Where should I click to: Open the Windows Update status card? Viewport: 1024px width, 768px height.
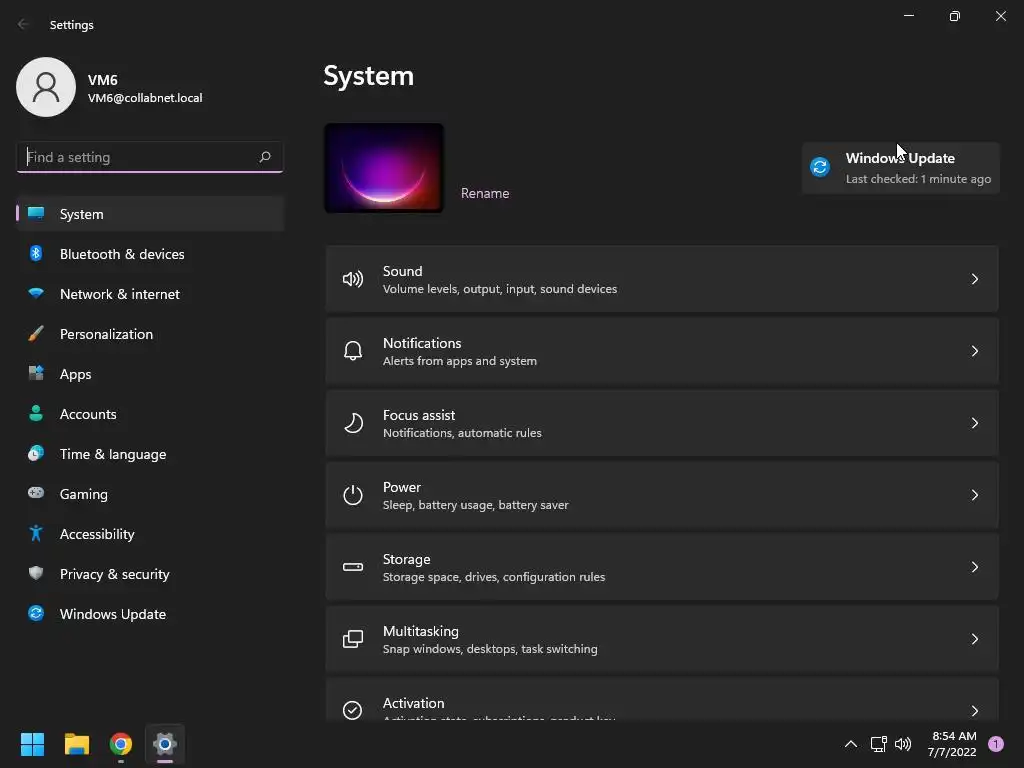tap(901, 168)
